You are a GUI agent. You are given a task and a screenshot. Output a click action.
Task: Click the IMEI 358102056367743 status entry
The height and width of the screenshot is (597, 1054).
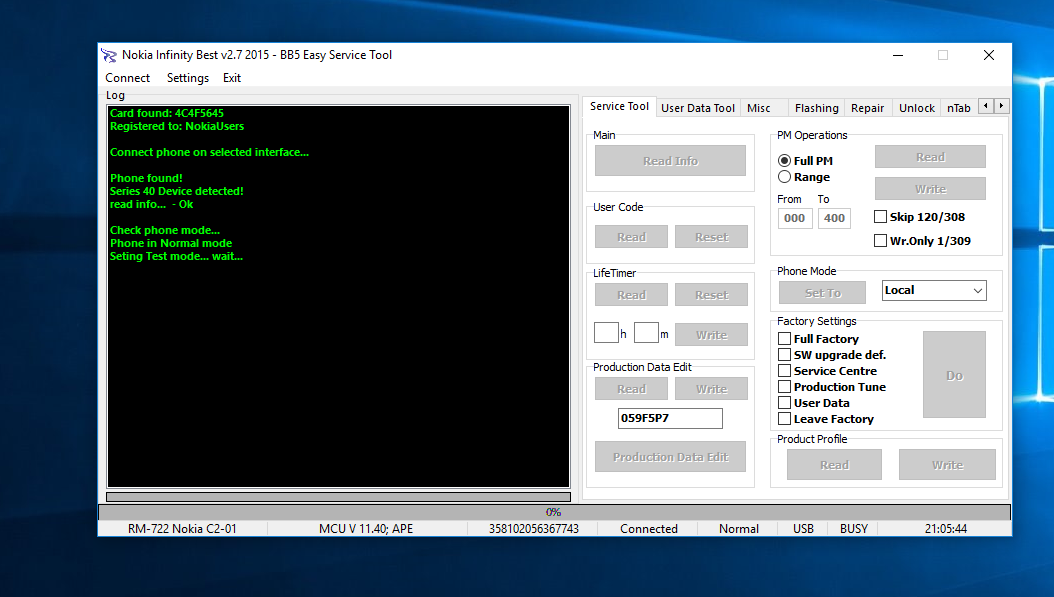(534, 528)
